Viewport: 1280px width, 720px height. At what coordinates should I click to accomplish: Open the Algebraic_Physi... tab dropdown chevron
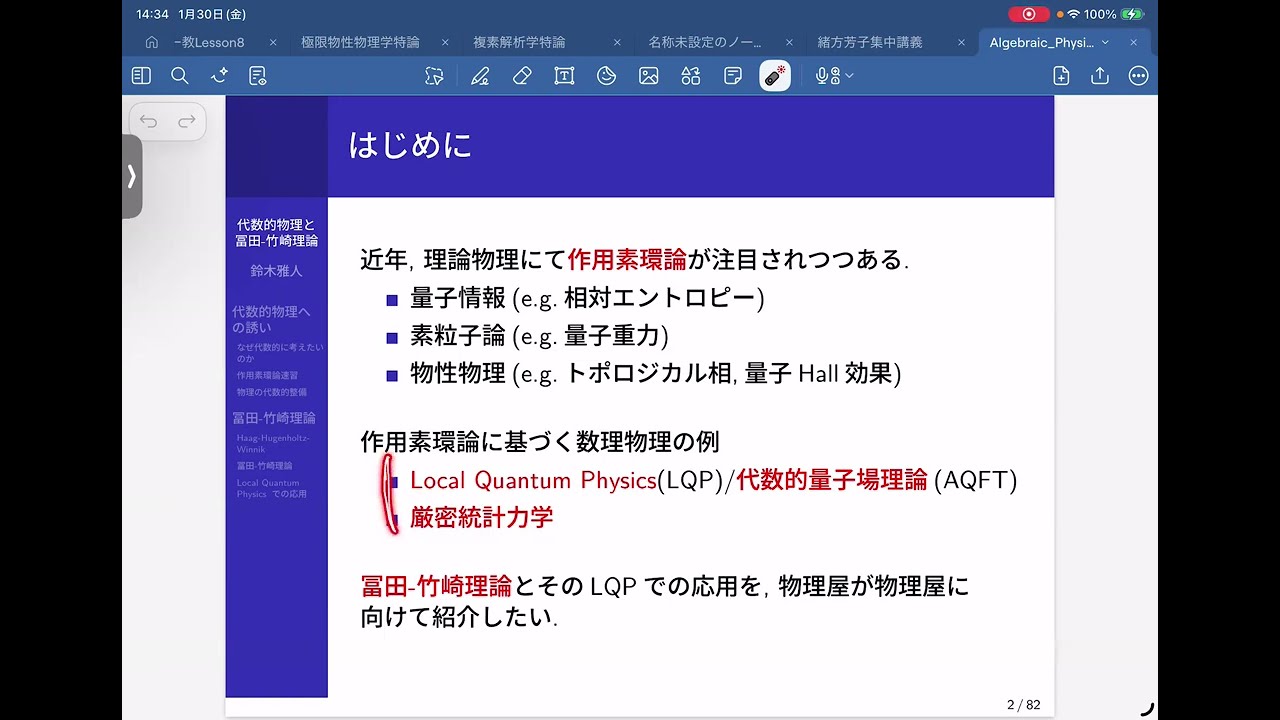pos(1105,43)
